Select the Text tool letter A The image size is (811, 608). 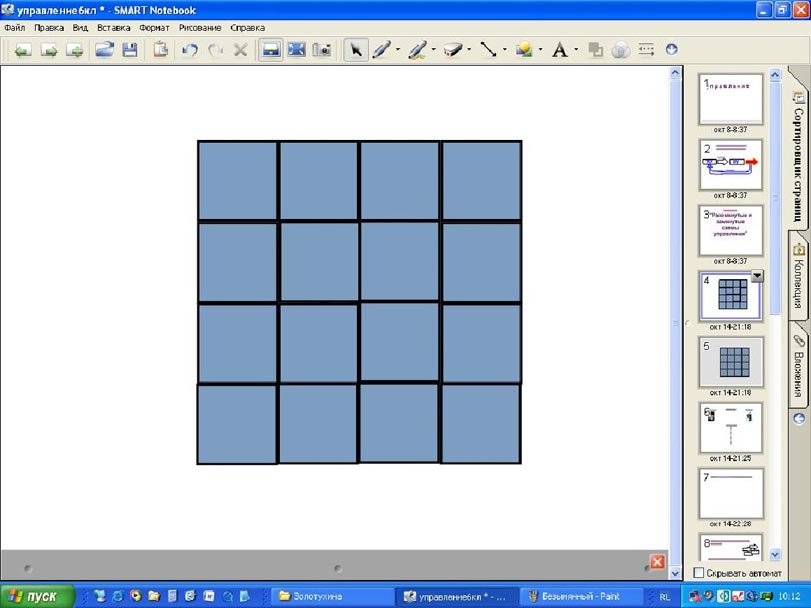tap(560, 49)
